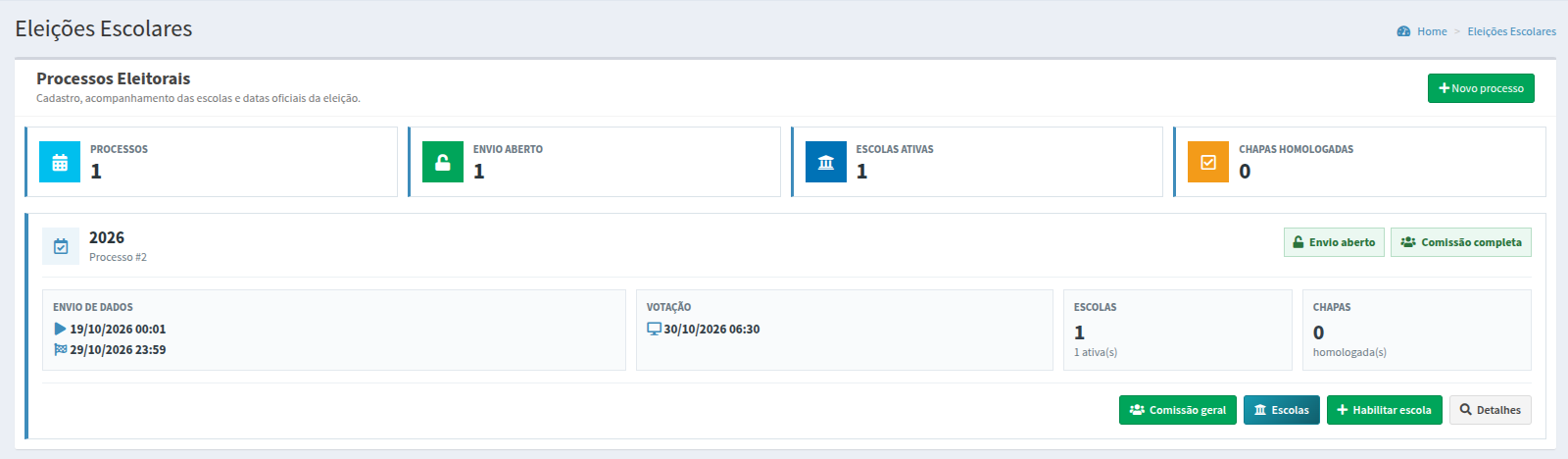This screenshot has width=1568, height=459.
Task: Click the monitor icon by 30/10/2026 06:30
Action: click(x=655, y=330)
